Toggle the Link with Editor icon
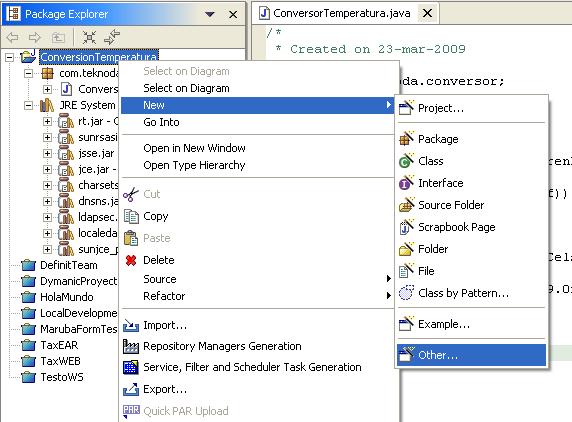This screenshot has width=572, height=422. (x=112, y=37)
